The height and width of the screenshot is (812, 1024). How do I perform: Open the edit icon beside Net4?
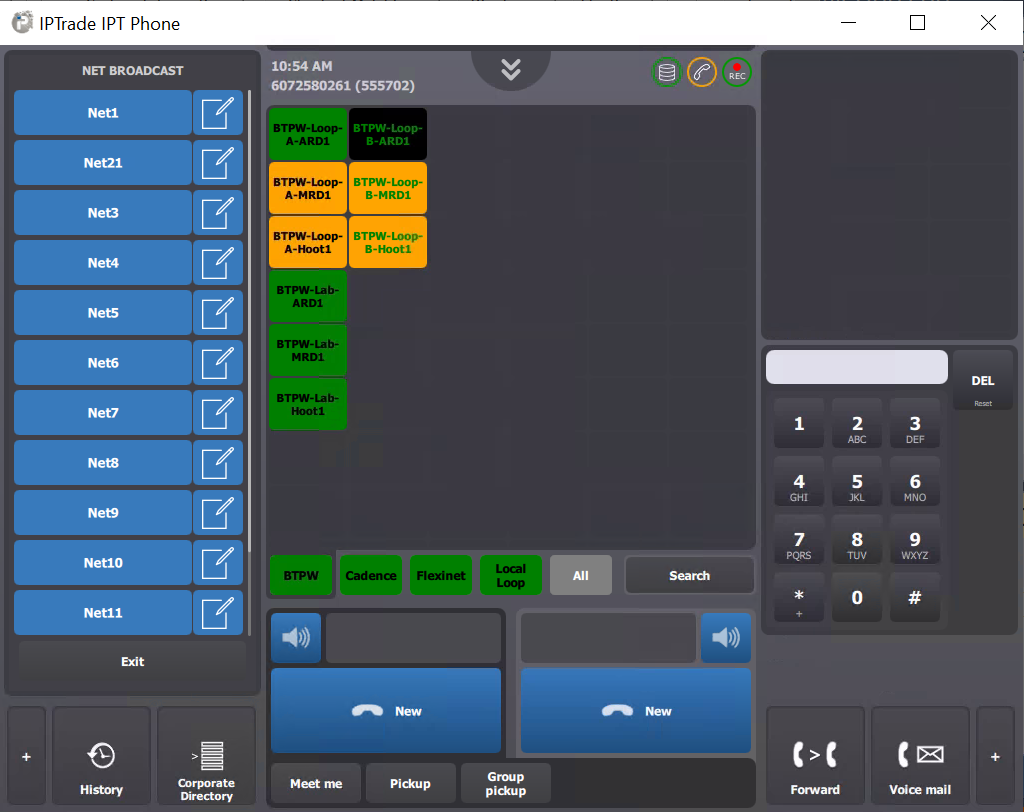[x=218, y=263]
